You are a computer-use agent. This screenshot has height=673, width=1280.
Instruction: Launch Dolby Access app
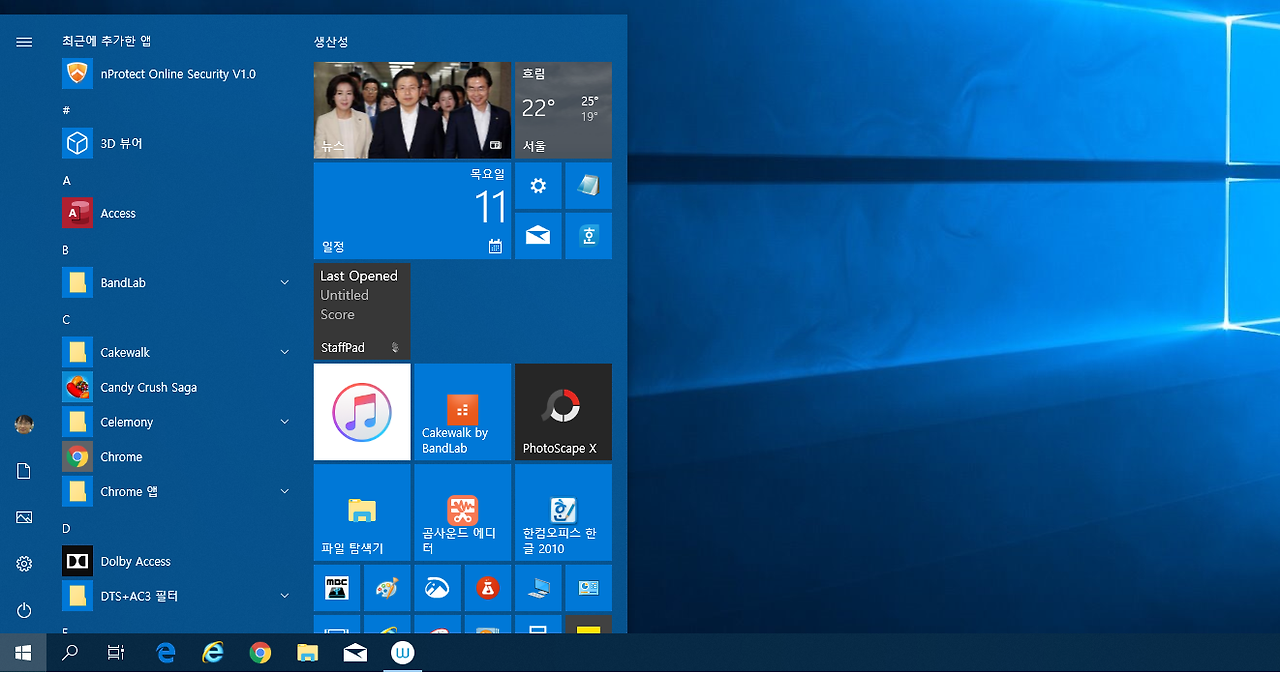pos(178,561)
